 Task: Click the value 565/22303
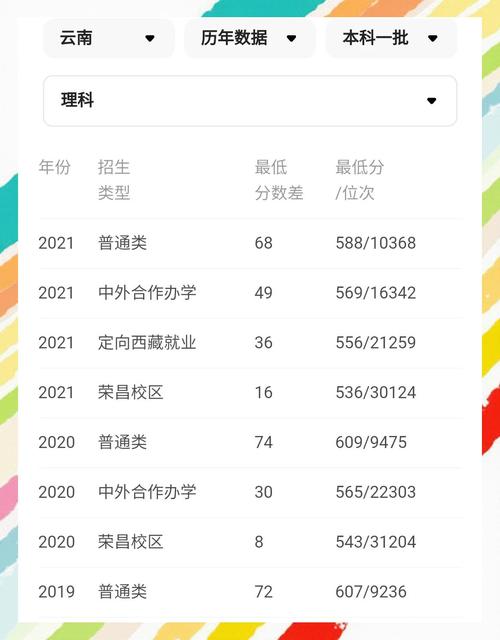click(376, 492)
